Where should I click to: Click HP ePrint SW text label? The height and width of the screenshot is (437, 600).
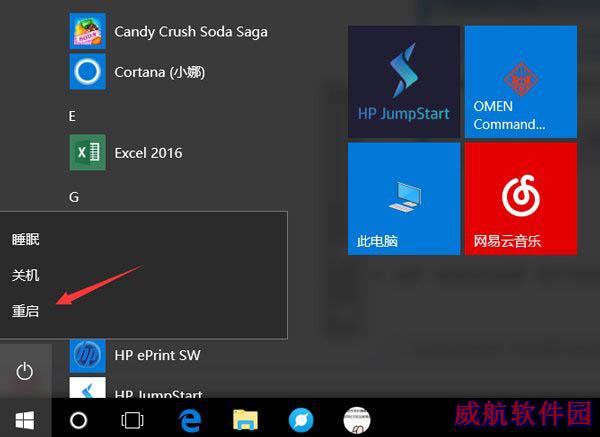(157, 355)
